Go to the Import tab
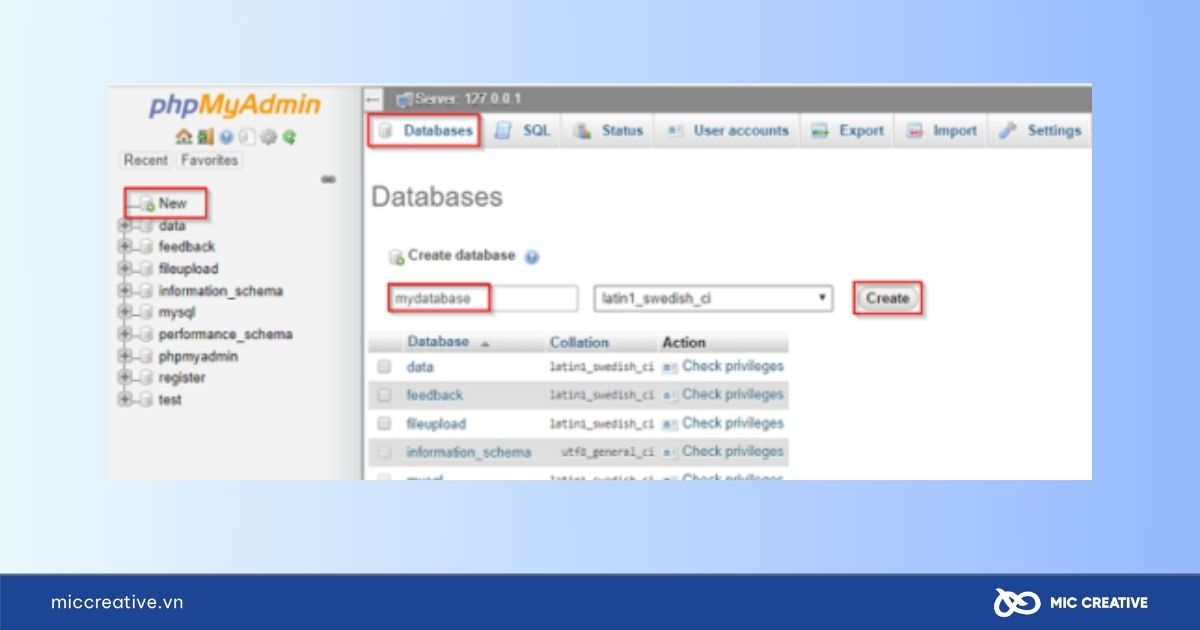 [x=941, y=131]
